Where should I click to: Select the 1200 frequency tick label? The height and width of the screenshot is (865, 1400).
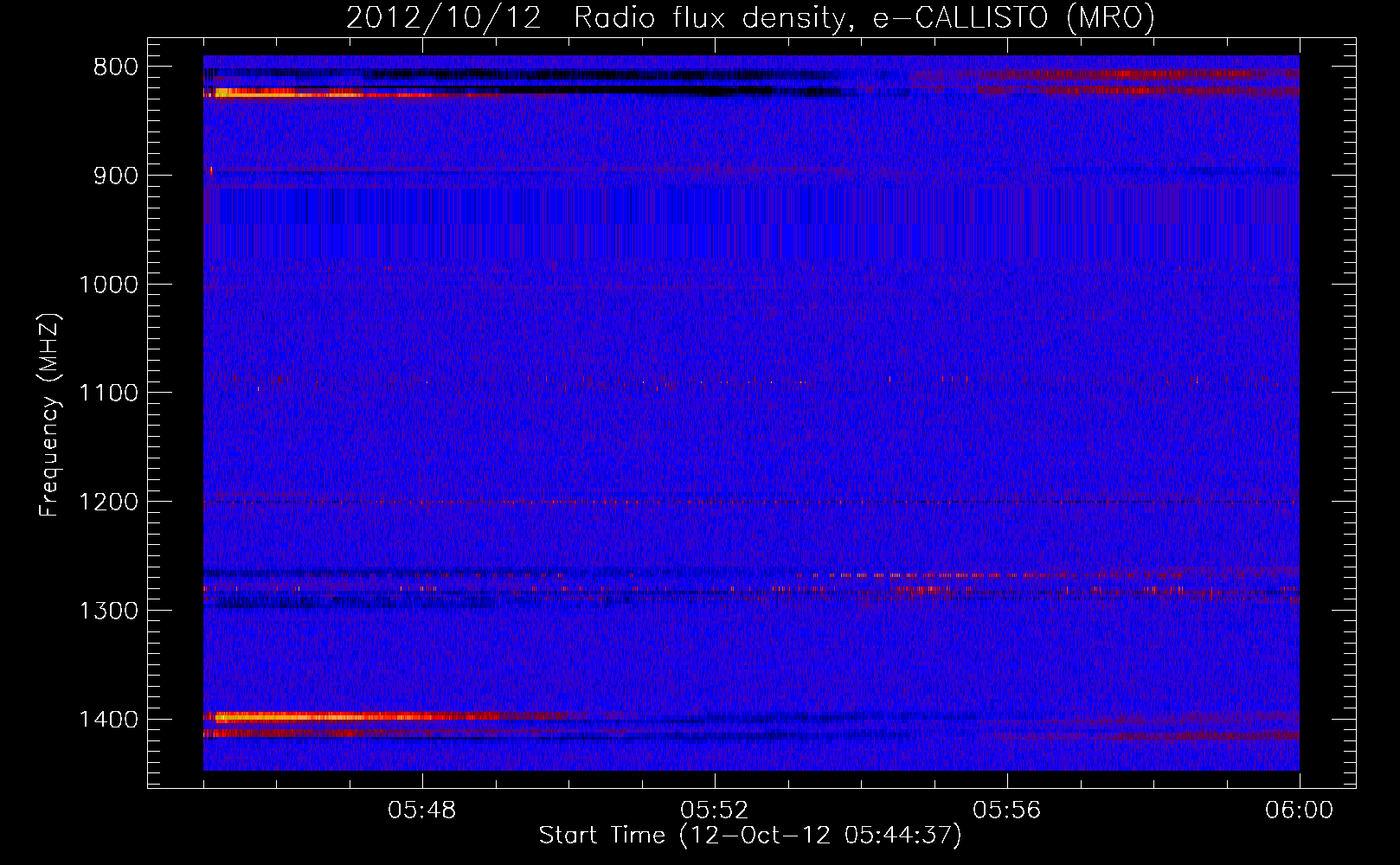[x=109, y=503]
